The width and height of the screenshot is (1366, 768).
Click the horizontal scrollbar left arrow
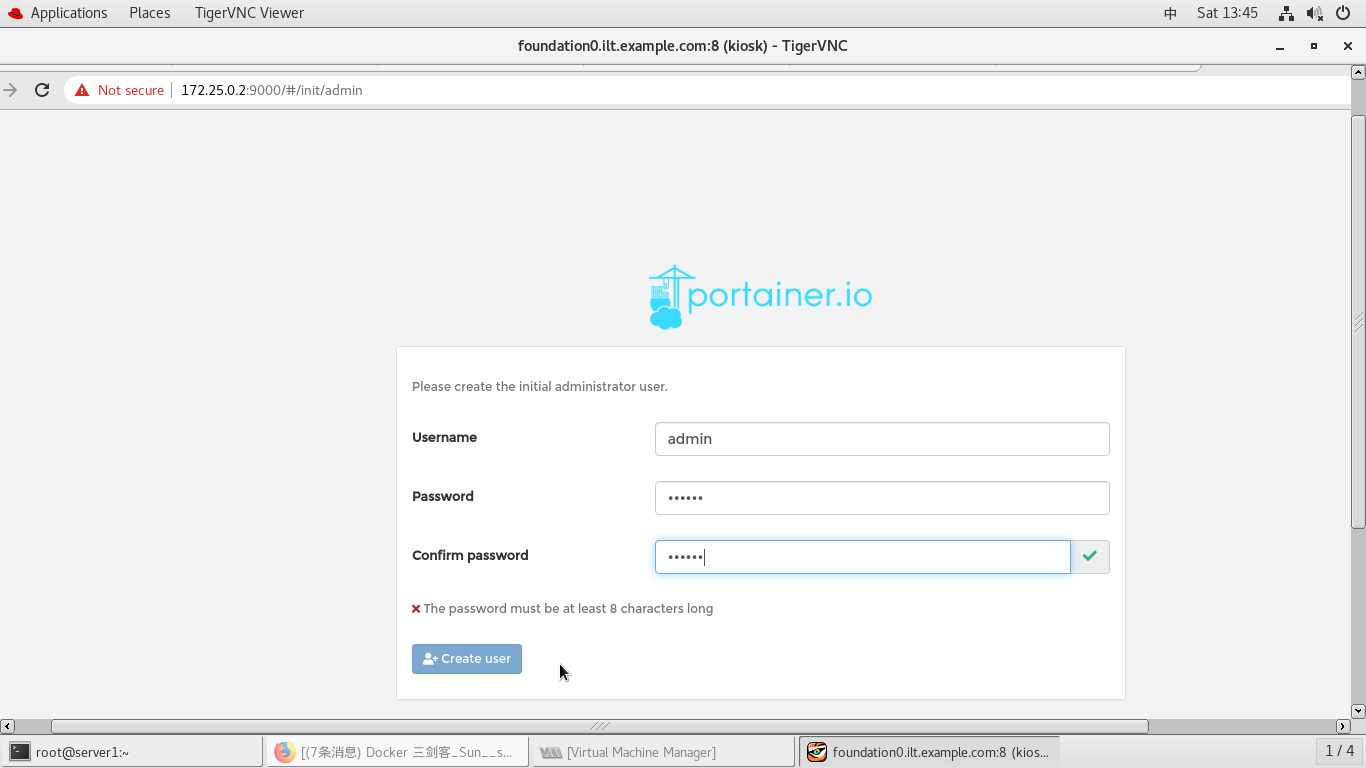pyautogui.click(x=7, y=726)
